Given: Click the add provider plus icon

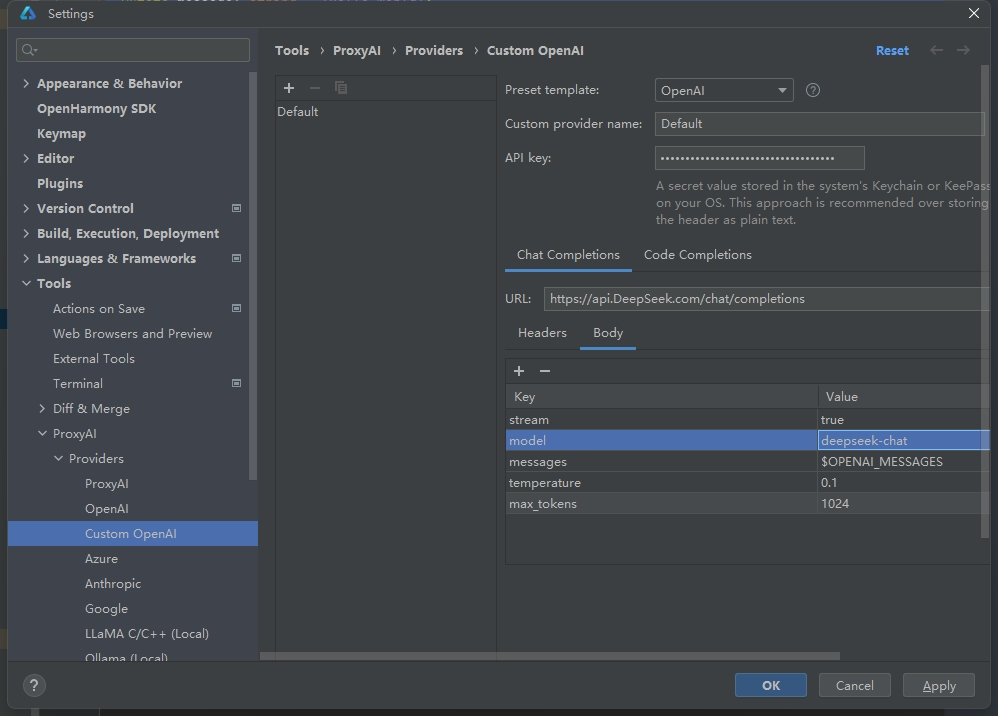Looking at the screenshot, I should (x=289, y=88).
